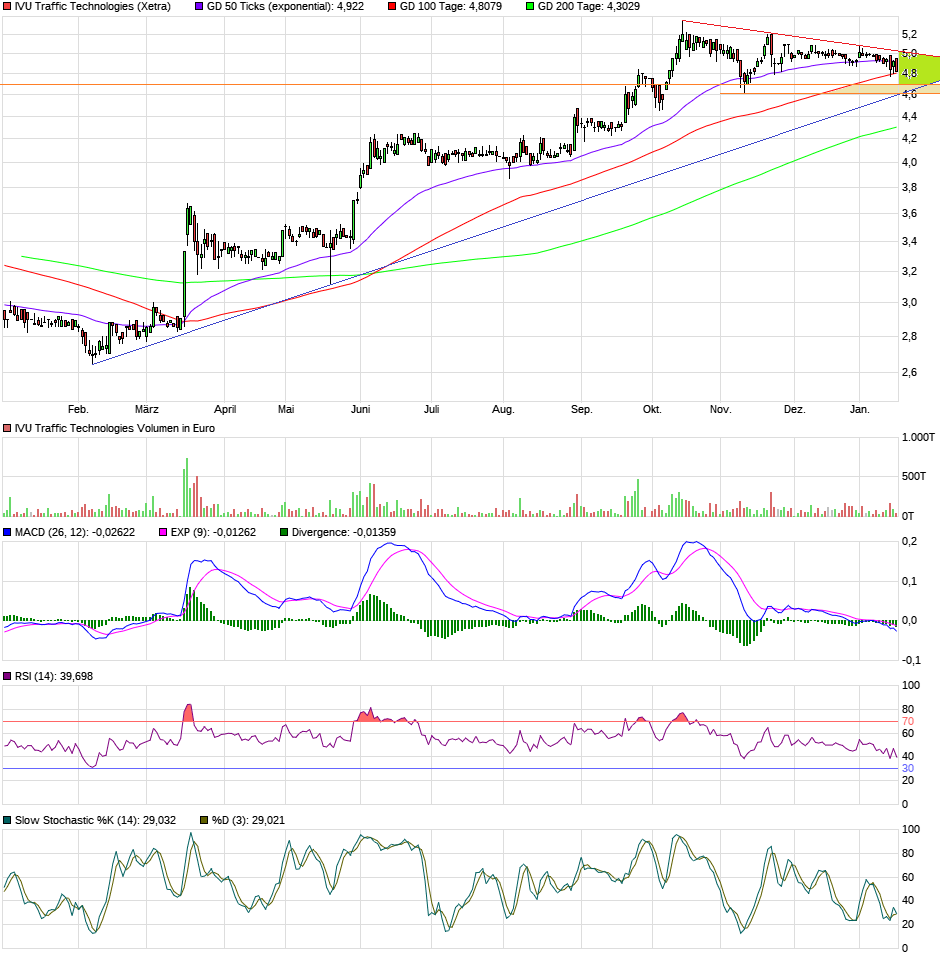Screen dimensions: 940x958
Task: Click the red IVU Traffic Technologies legend swatch
Action: 7,7
